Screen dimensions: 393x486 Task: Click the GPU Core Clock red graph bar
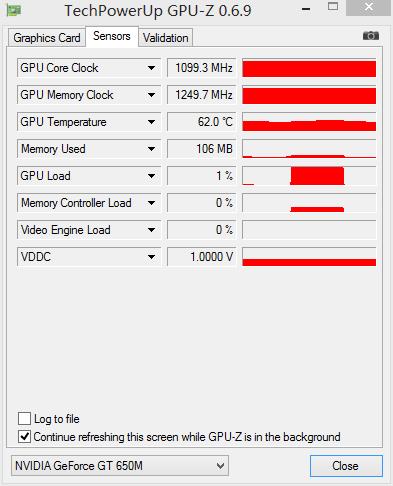click(309, 68)
